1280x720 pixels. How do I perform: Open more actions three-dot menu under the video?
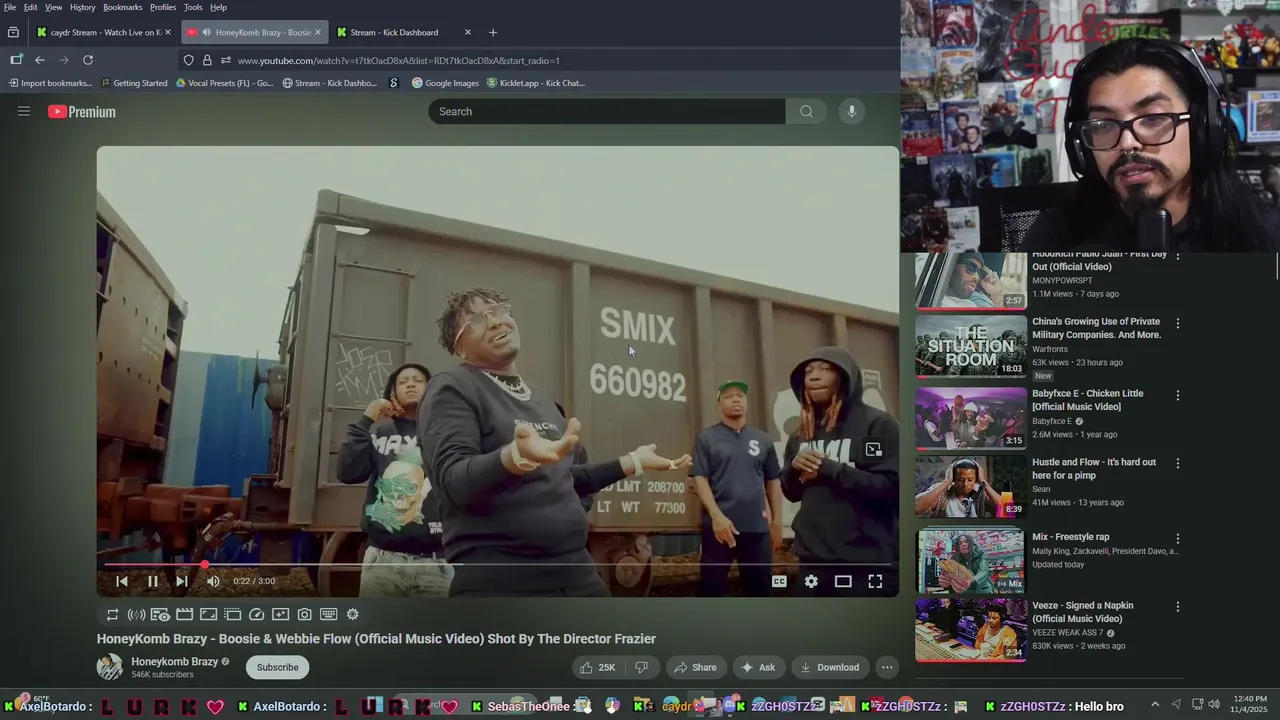[x=886, y=667]
